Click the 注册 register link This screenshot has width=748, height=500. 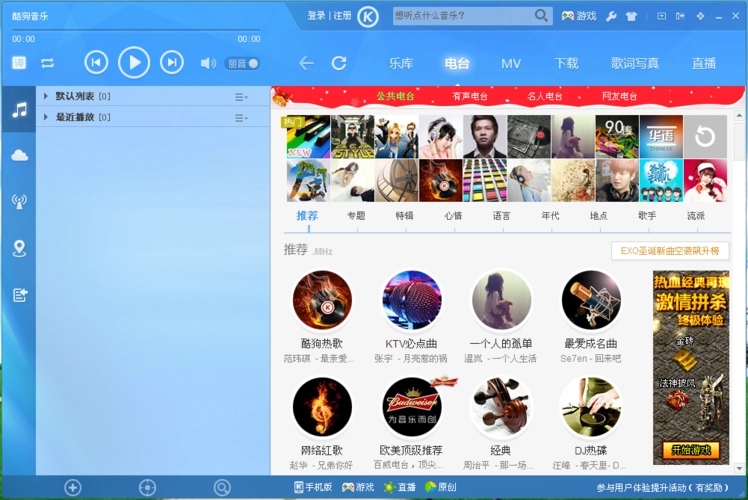tap(342, 16)
